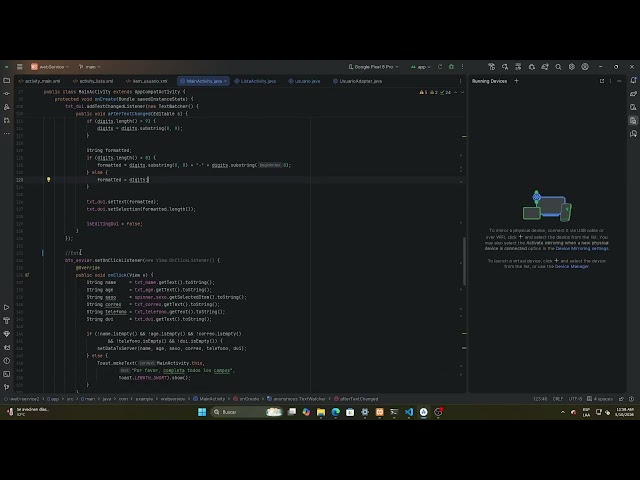Switch to UsuarioAdapter.java tab
The height and width of the screenshot is (480, 640).
click(x=358, y=81)
